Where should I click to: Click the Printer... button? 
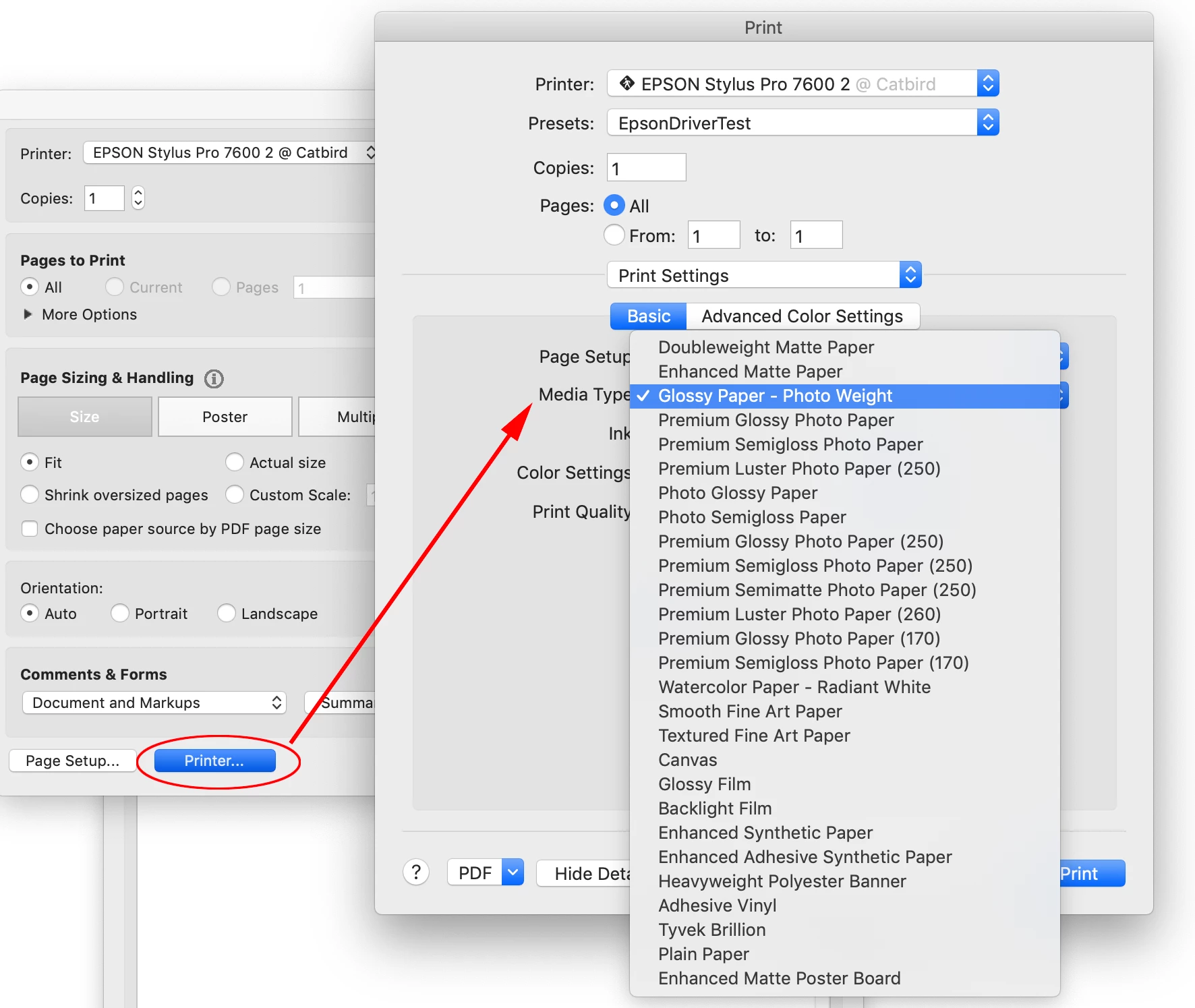[214, 761]
